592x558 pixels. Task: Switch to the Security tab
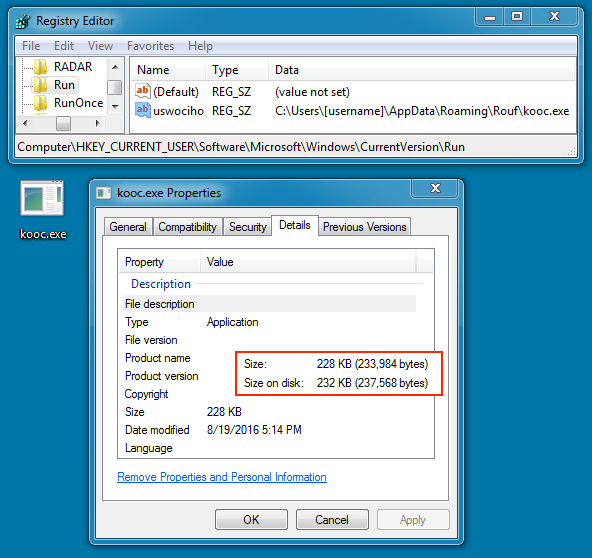click(248, 227)
